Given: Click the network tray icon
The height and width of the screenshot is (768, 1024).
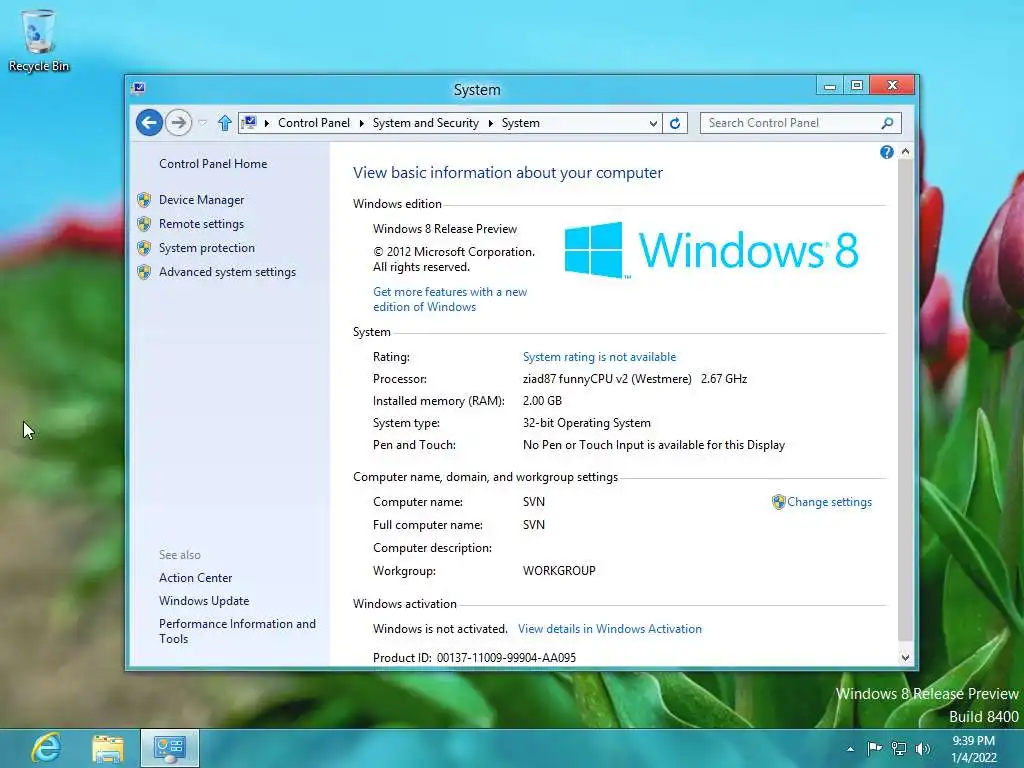Looking at the screenshot, I should tap(899, 749).
